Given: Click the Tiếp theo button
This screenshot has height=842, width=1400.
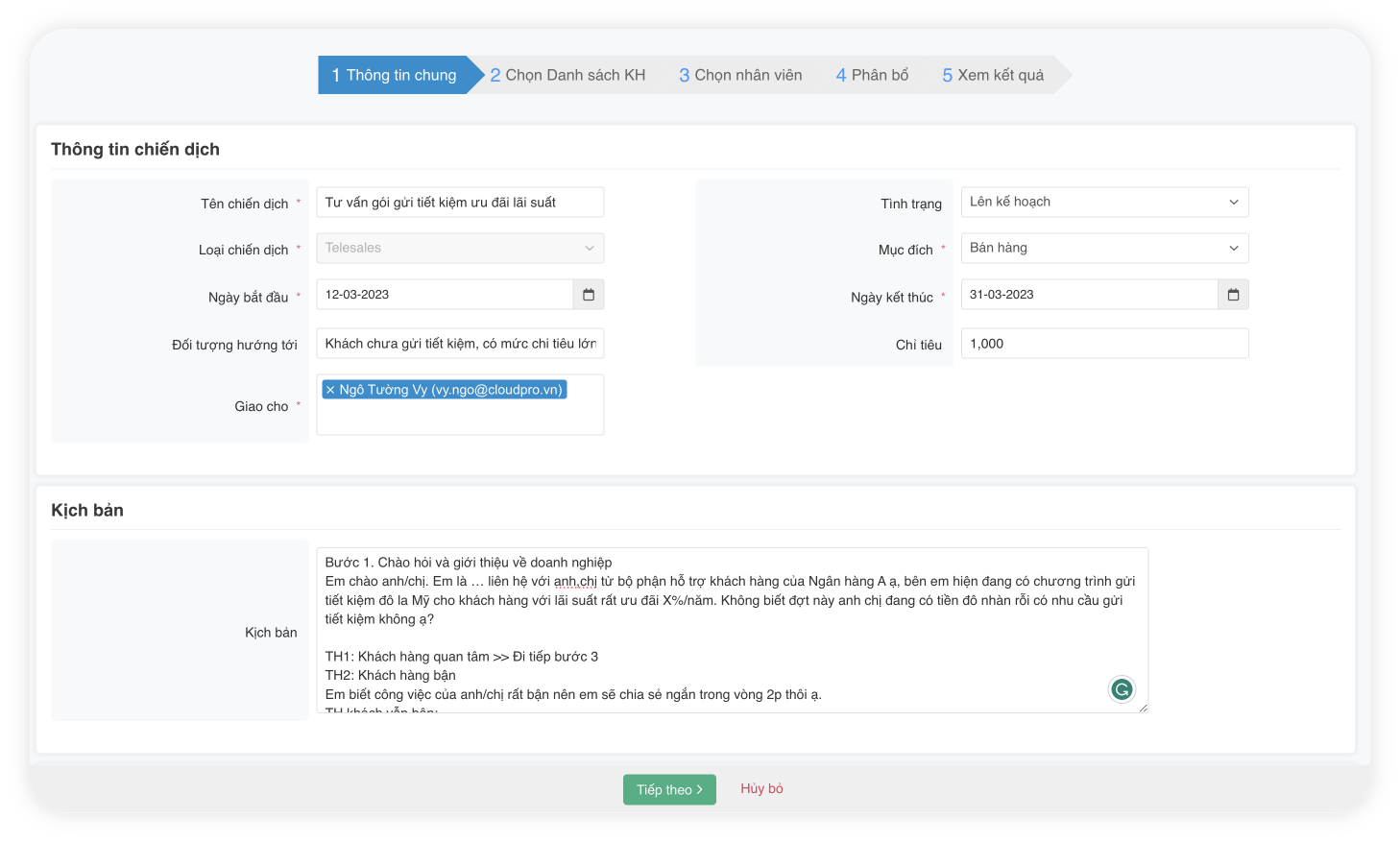Looking at the screenshot, I should point(669,789).
